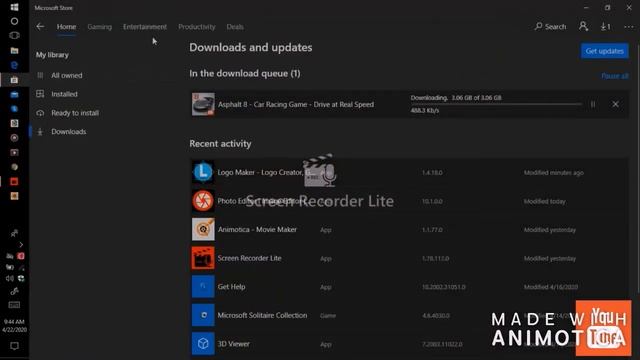Click the Photo Editor app icon
This screenshot has height=360, width=640.
(x=203, y=200)
